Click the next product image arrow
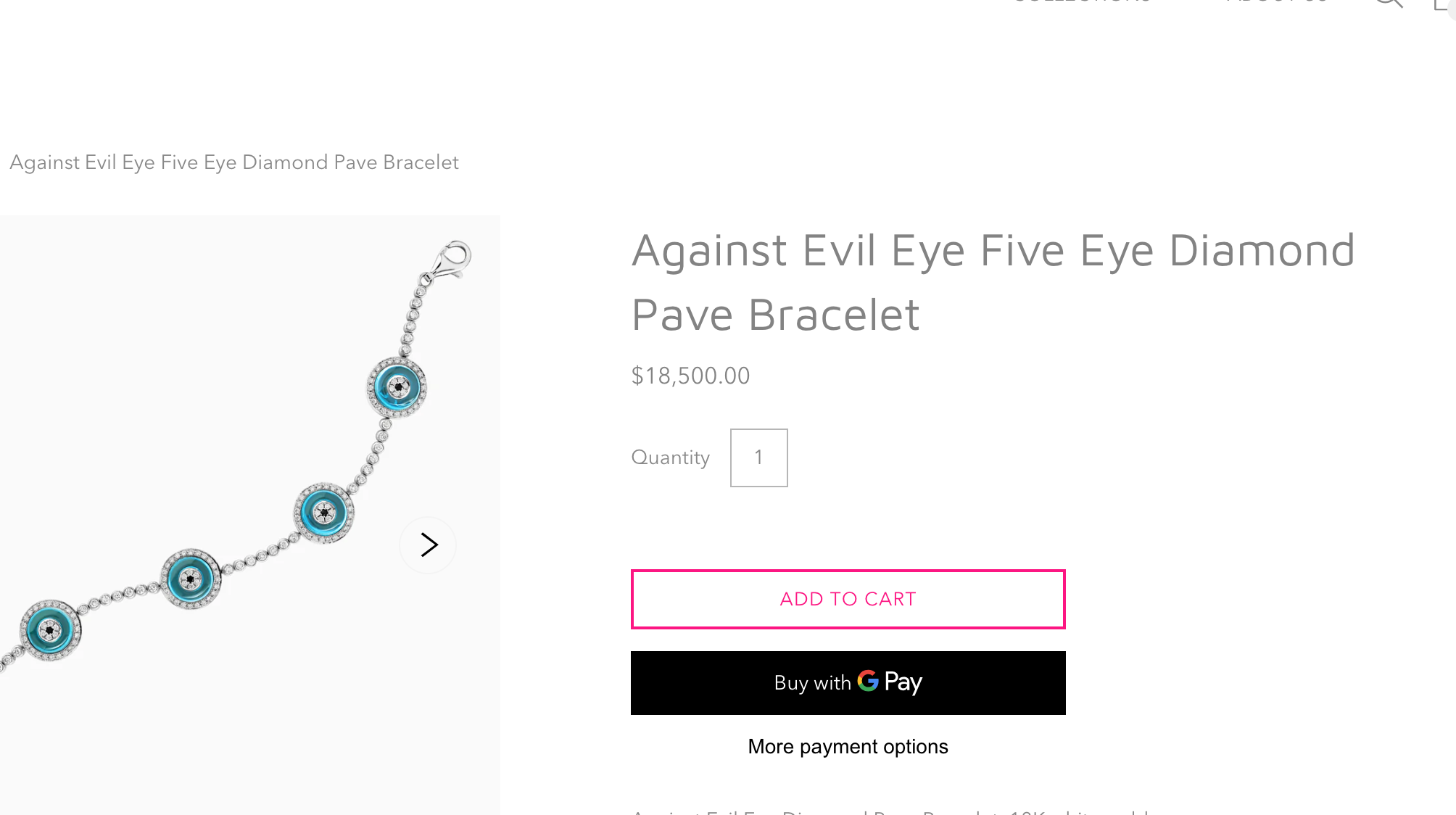 coord(429,545)
